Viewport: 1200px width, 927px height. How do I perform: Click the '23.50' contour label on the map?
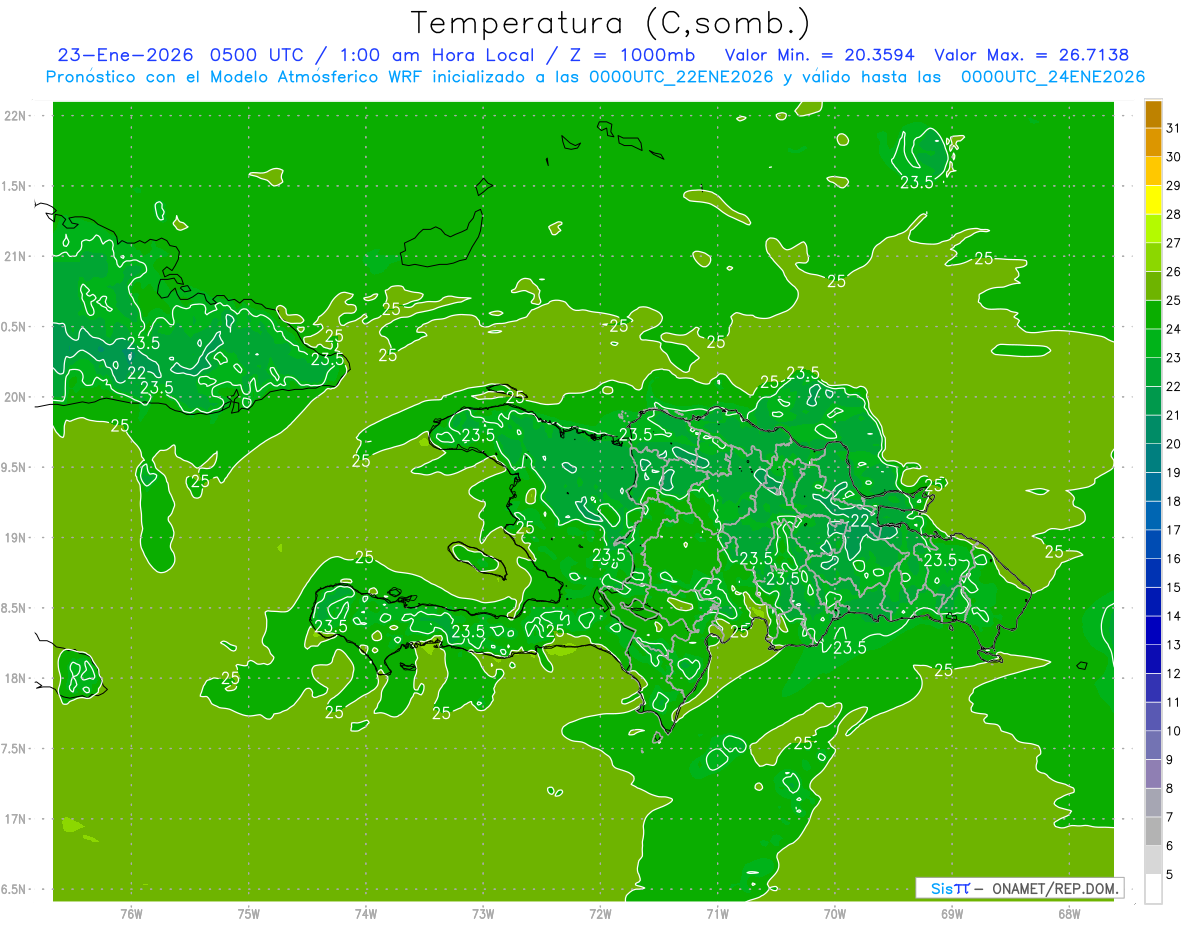787,578
